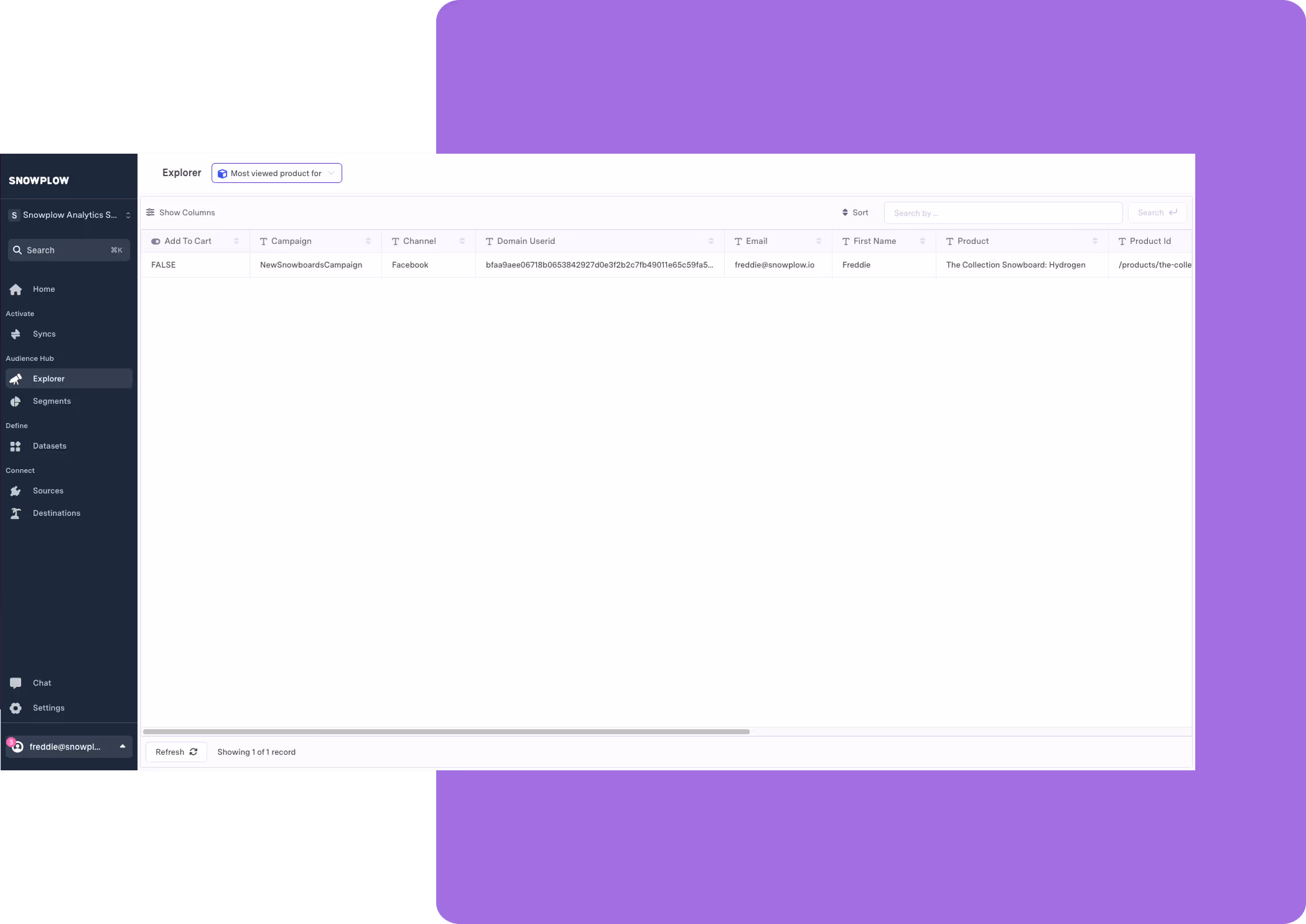Open the Most viewed product model dropdown
The image size is (1306, 924).
point(277,173)
